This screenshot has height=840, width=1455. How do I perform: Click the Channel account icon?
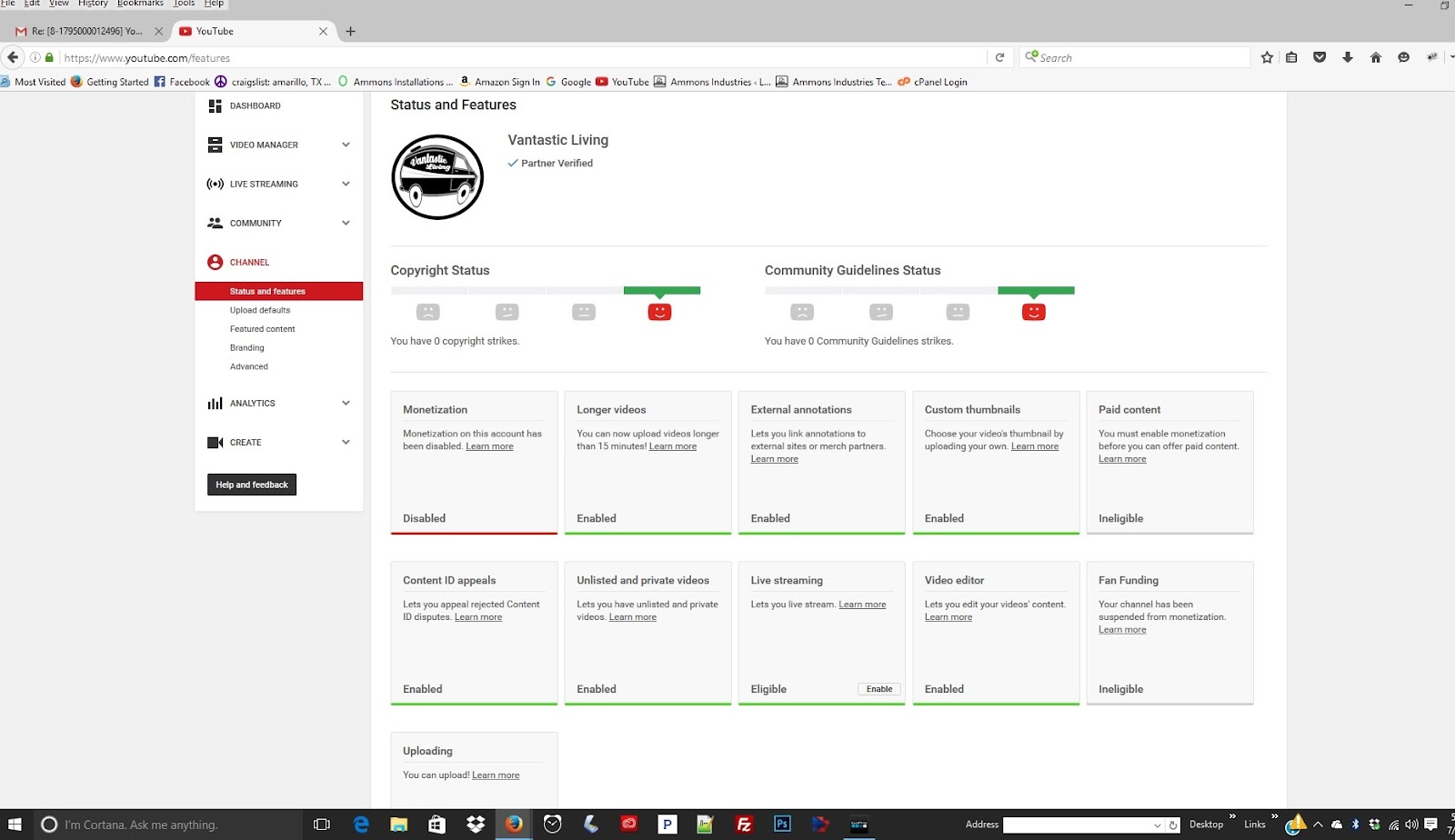tap(215, 262)
